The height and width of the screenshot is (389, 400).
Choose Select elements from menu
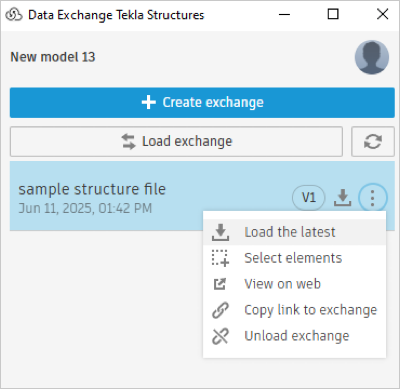[294, 258]
